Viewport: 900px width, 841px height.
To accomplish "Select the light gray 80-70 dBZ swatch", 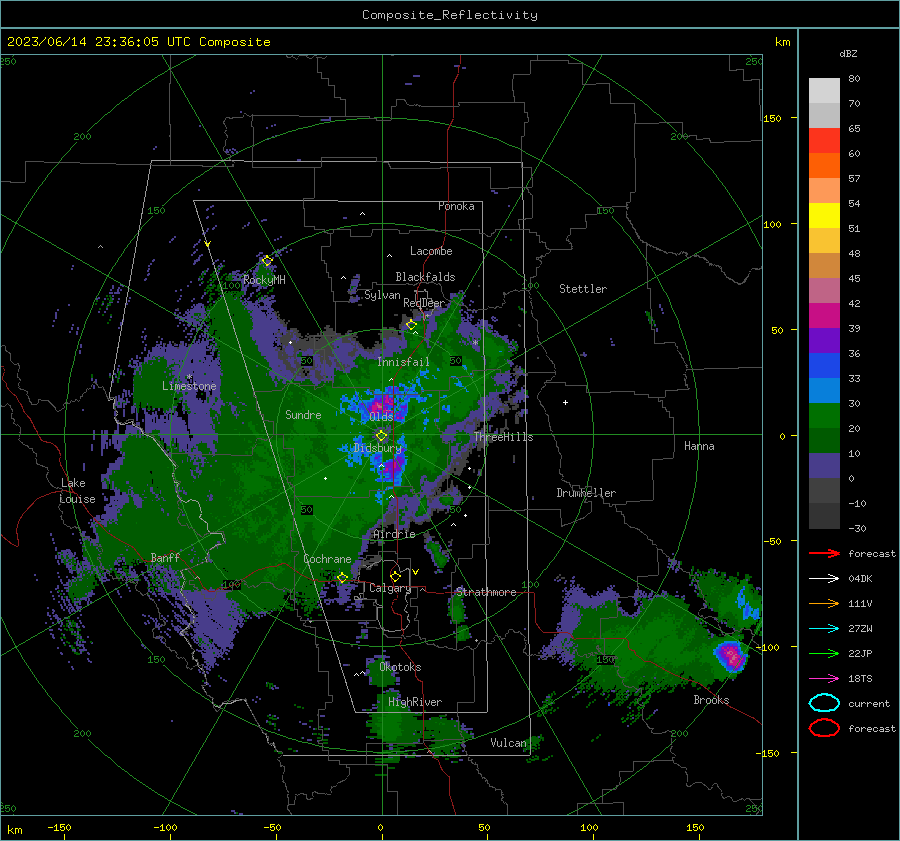I will coord(824,91).
